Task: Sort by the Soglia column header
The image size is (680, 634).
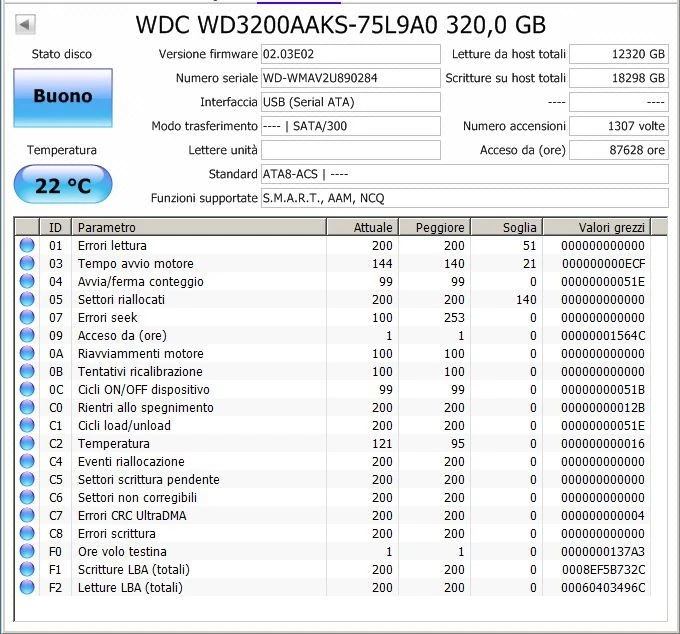Action: point(507,227)
